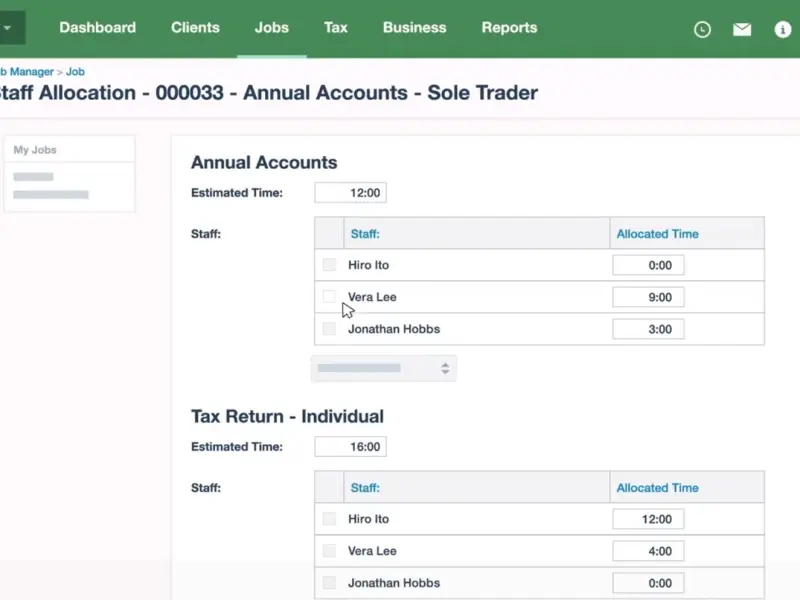Click Annual Accounts Estimated Time field
The width and height of the screenshot is (800, 600).
(x=350, y=193)
